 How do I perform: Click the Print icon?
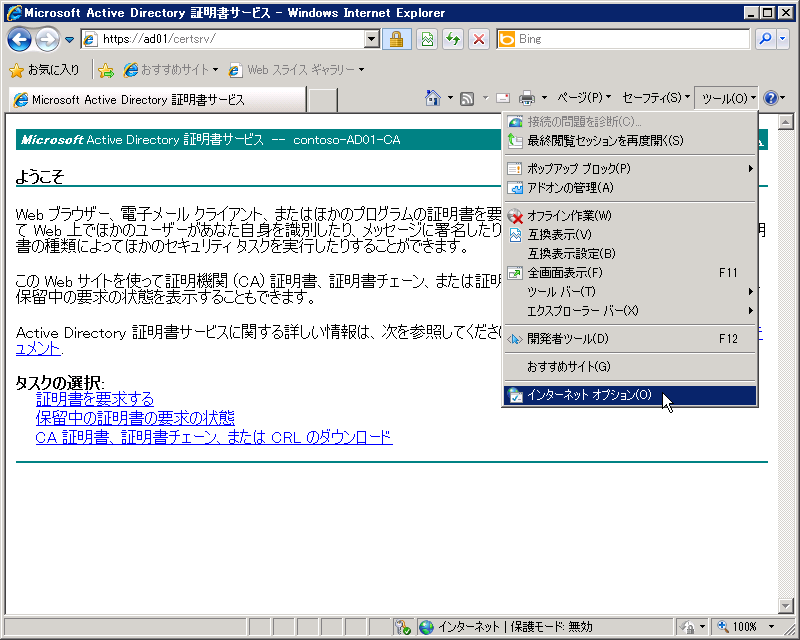pyautogui.click(x=527, y=97)
